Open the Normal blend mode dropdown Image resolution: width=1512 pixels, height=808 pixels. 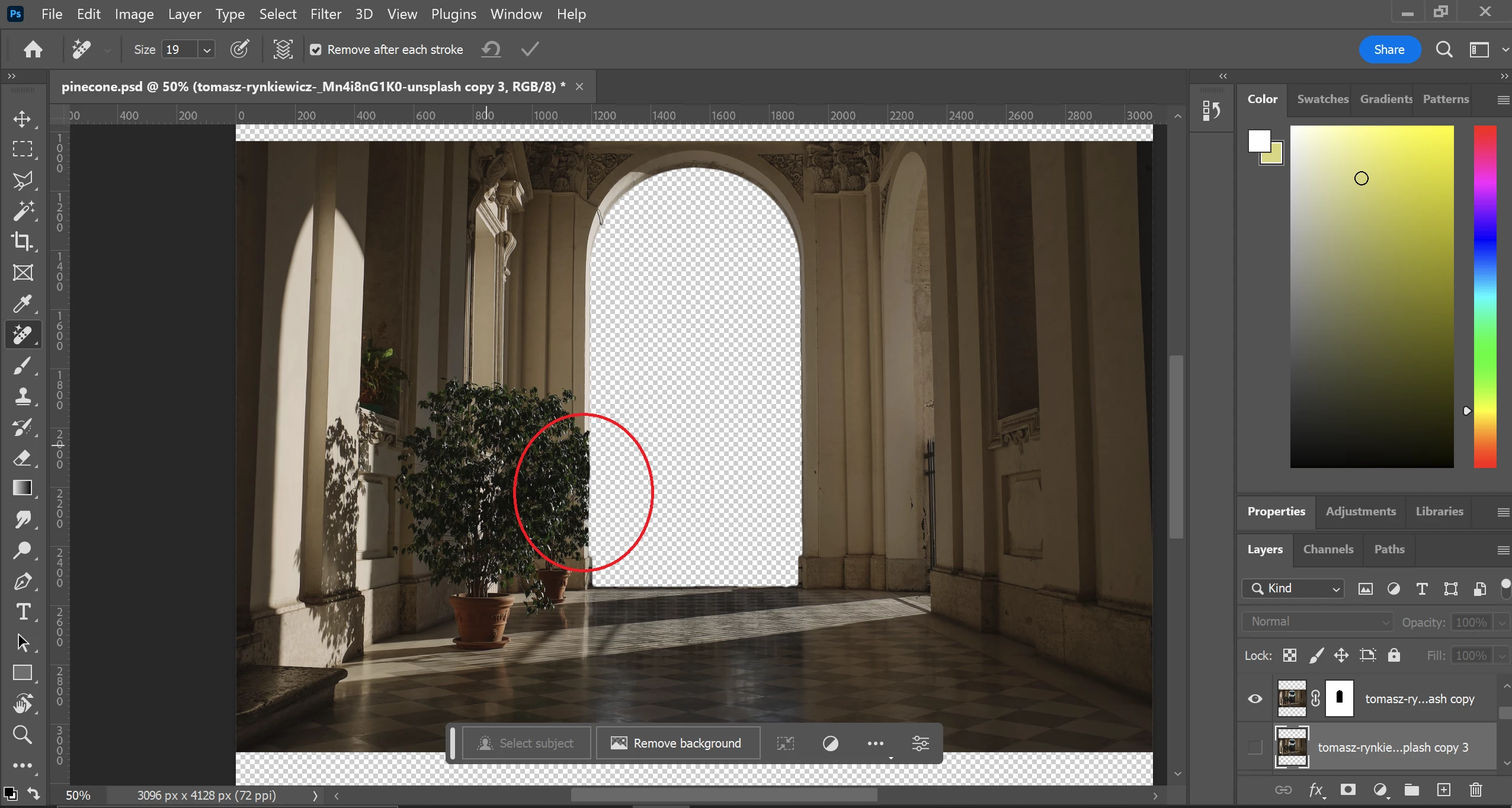(1318, 621)
